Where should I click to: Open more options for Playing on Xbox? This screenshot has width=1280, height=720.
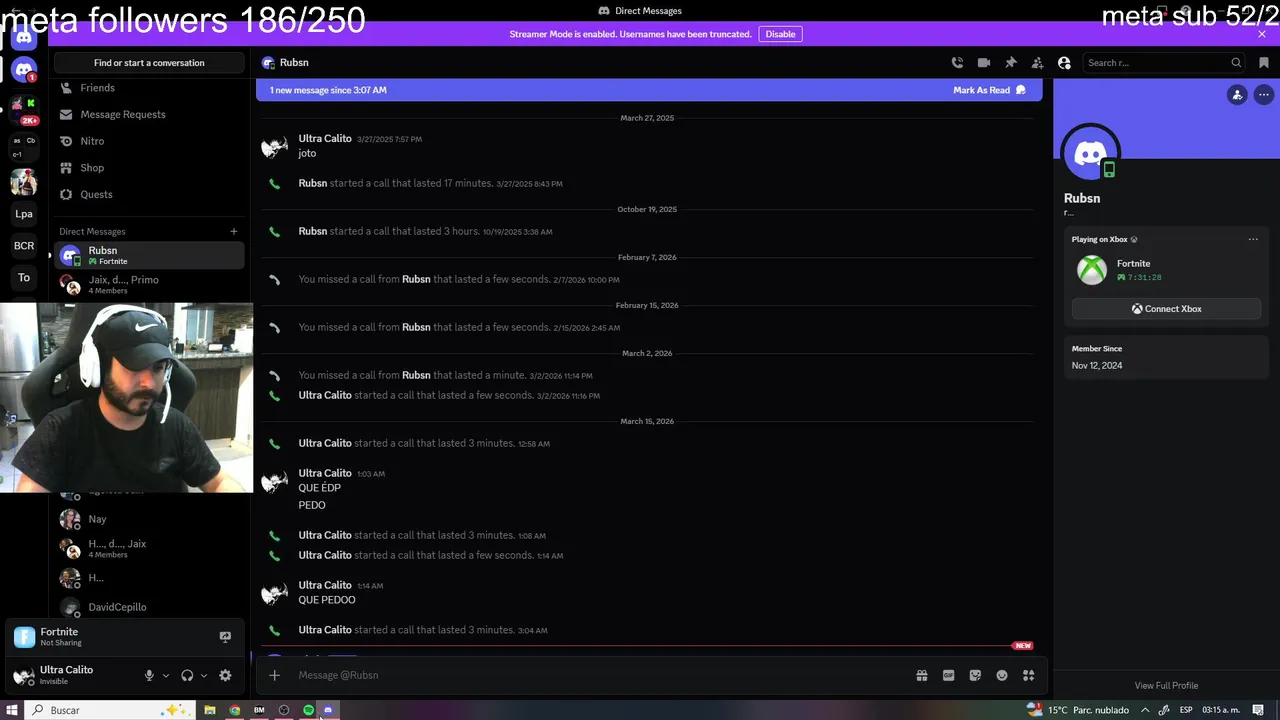click(1253, 240)
